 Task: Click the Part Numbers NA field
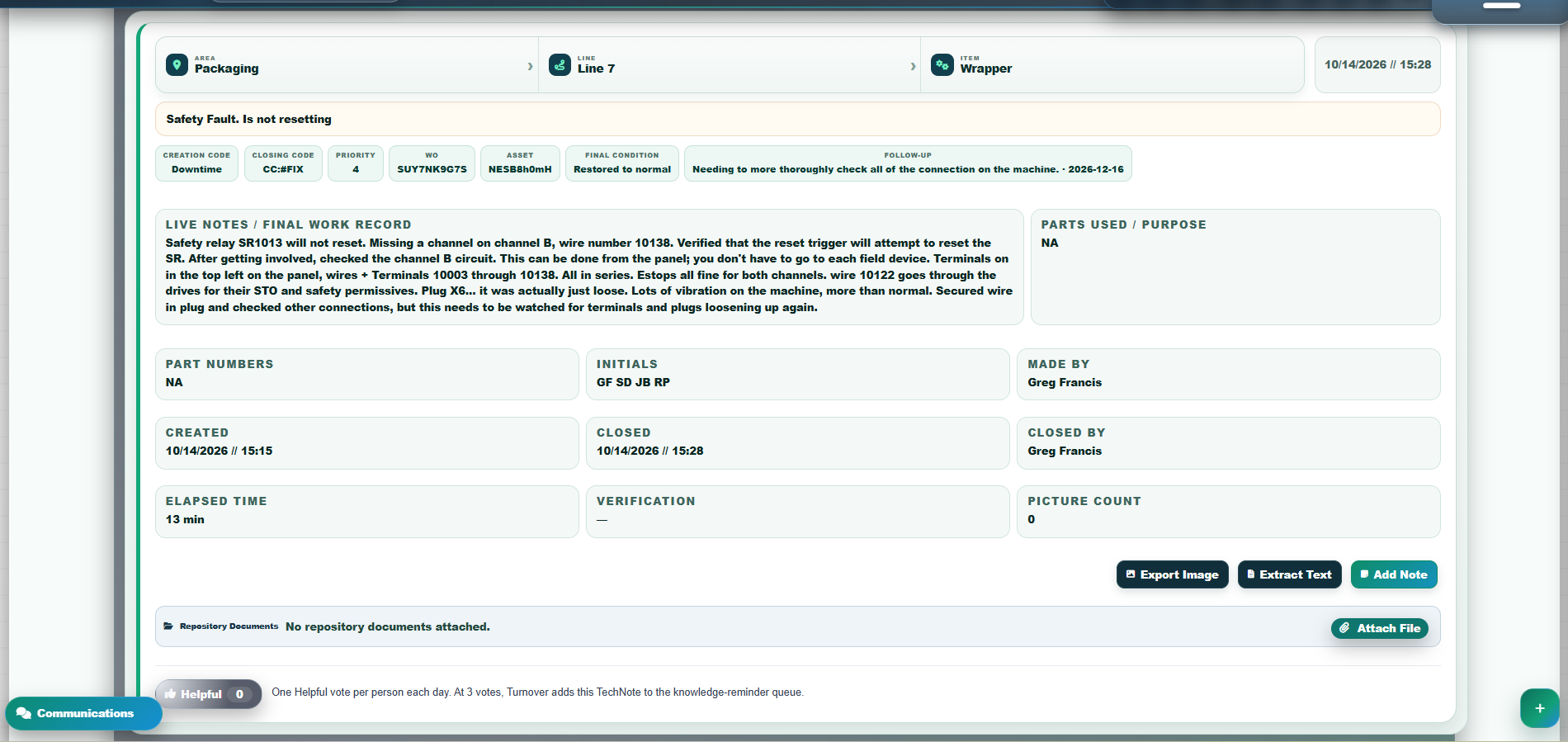pos(367,374)
